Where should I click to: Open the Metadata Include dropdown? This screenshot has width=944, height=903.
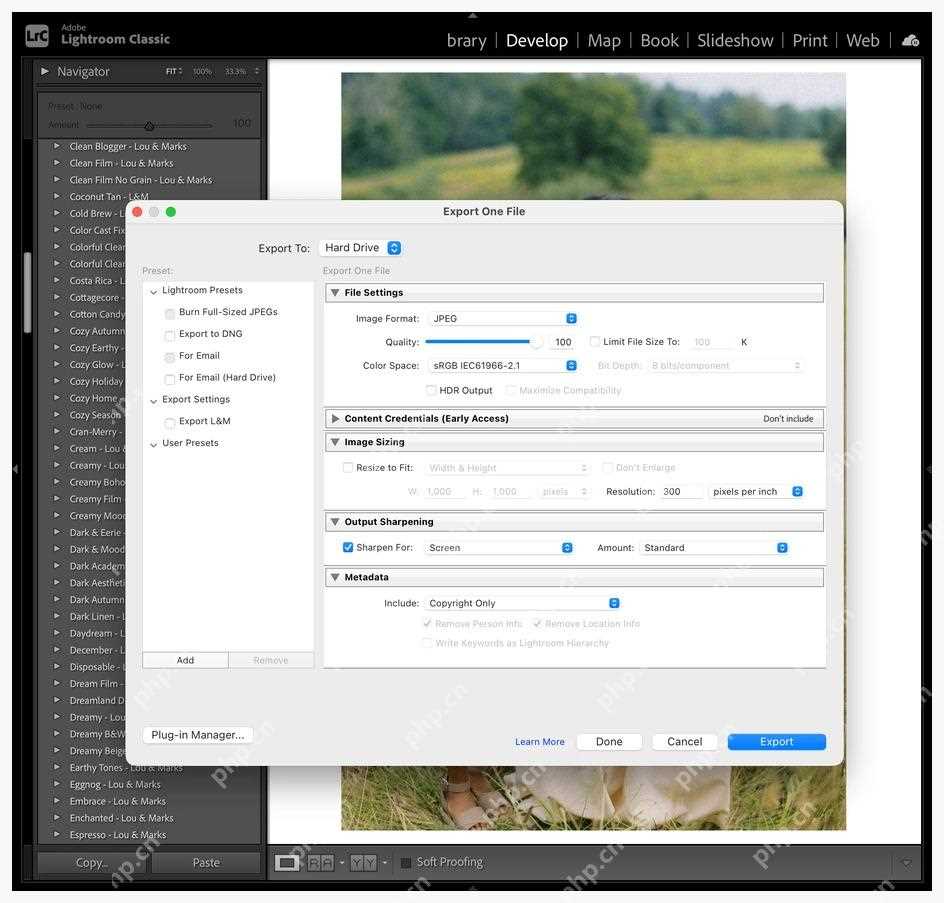coord(522,603)
